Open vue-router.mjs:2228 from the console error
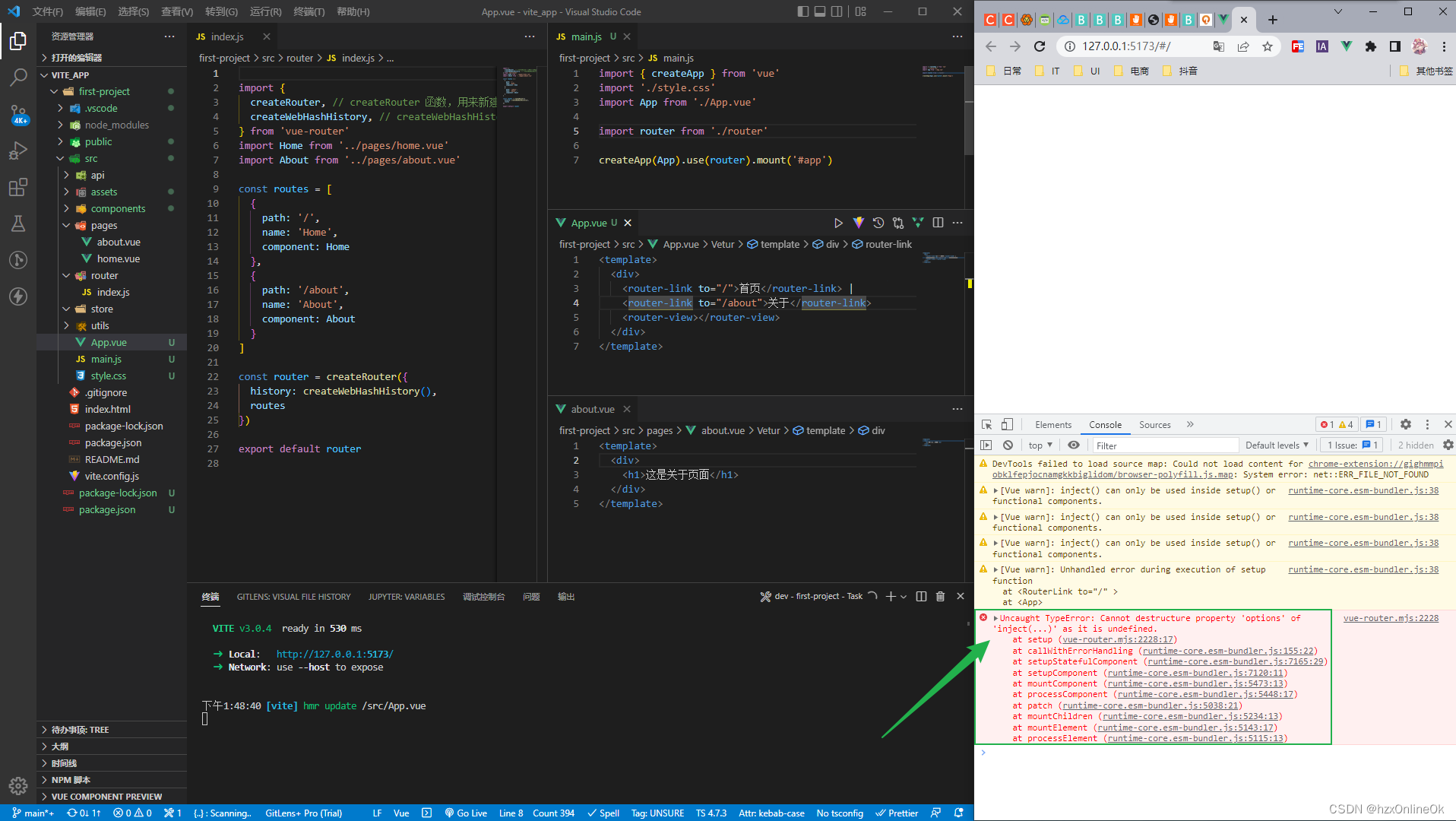This screenshot has height=821, width=1456. click(1391, 618)
